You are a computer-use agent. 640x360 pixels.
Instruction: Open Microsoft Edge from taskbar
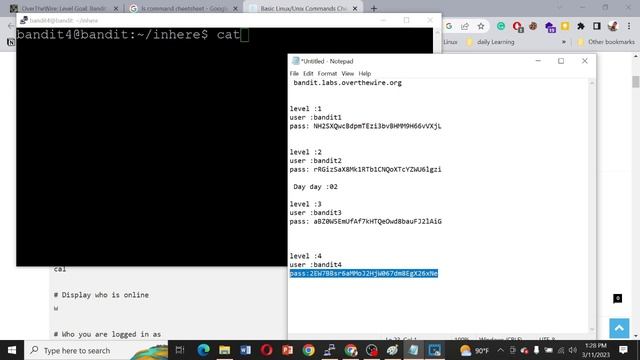(203, 350)
